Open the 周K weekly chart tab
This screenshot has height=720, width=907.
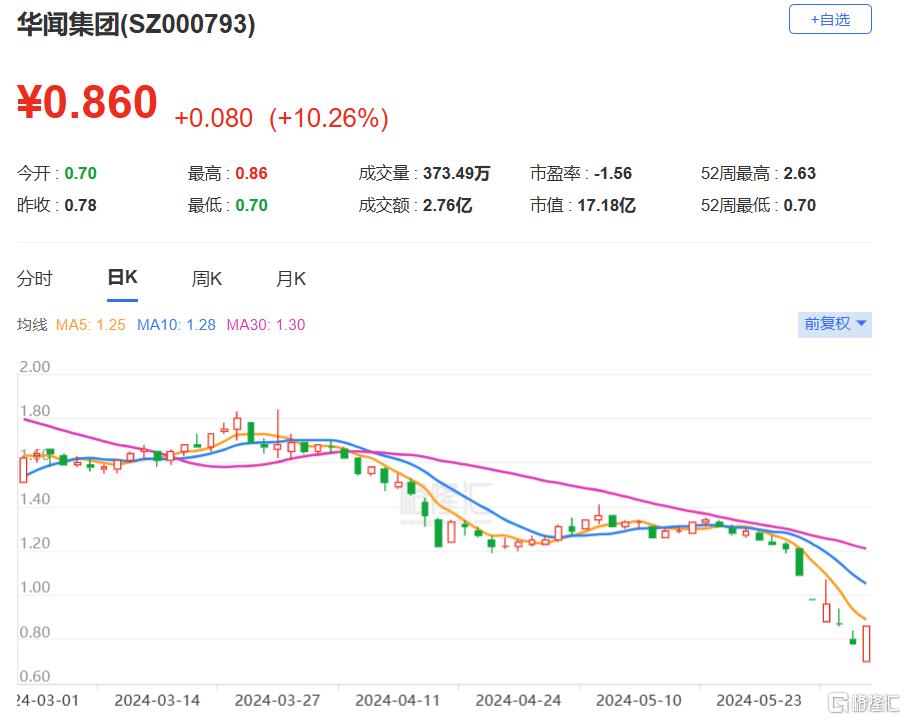(207, 279)
